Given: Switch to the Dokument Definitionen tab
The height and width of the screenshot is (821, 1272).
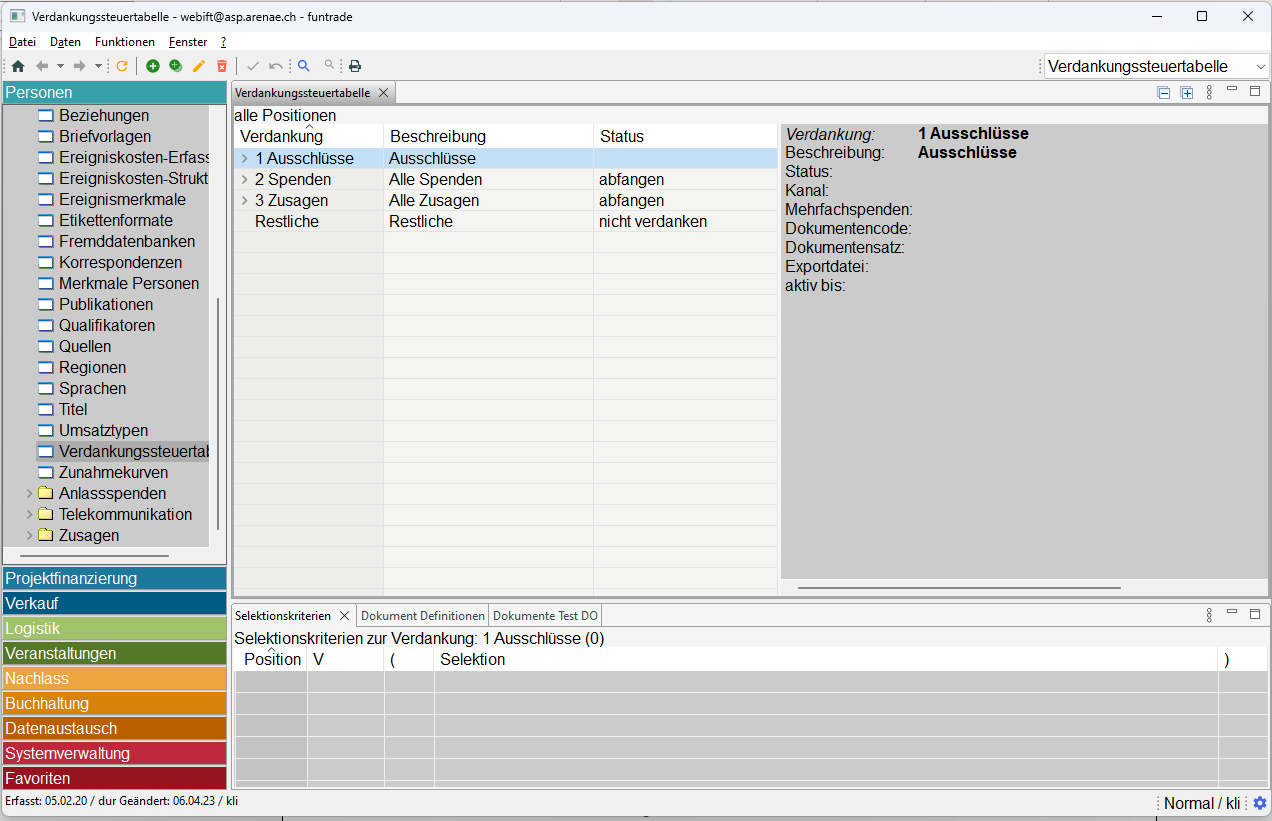Looking at the screenshot, I should point(422,616).
